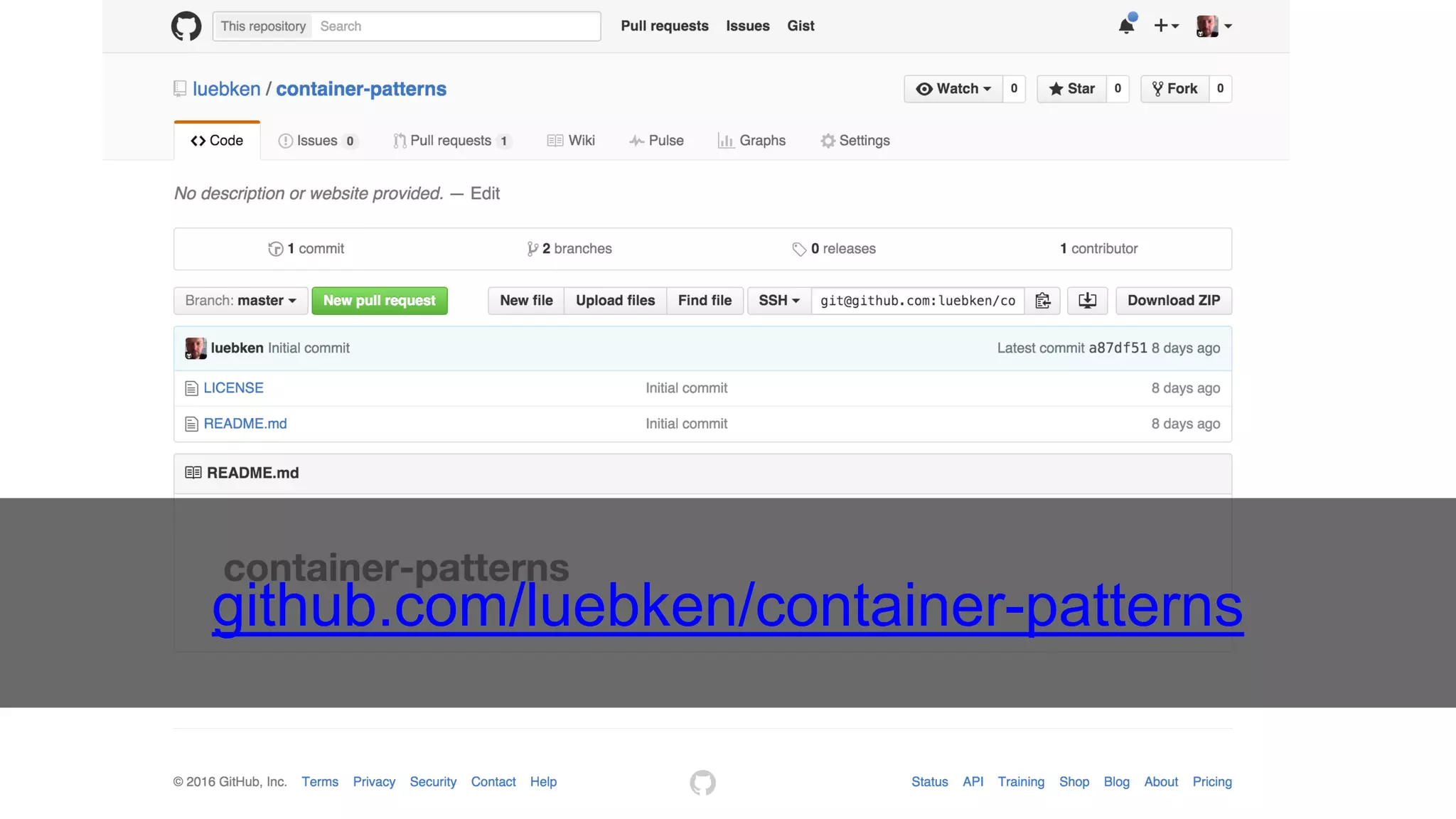Click the Download ZIP button

1174,301
